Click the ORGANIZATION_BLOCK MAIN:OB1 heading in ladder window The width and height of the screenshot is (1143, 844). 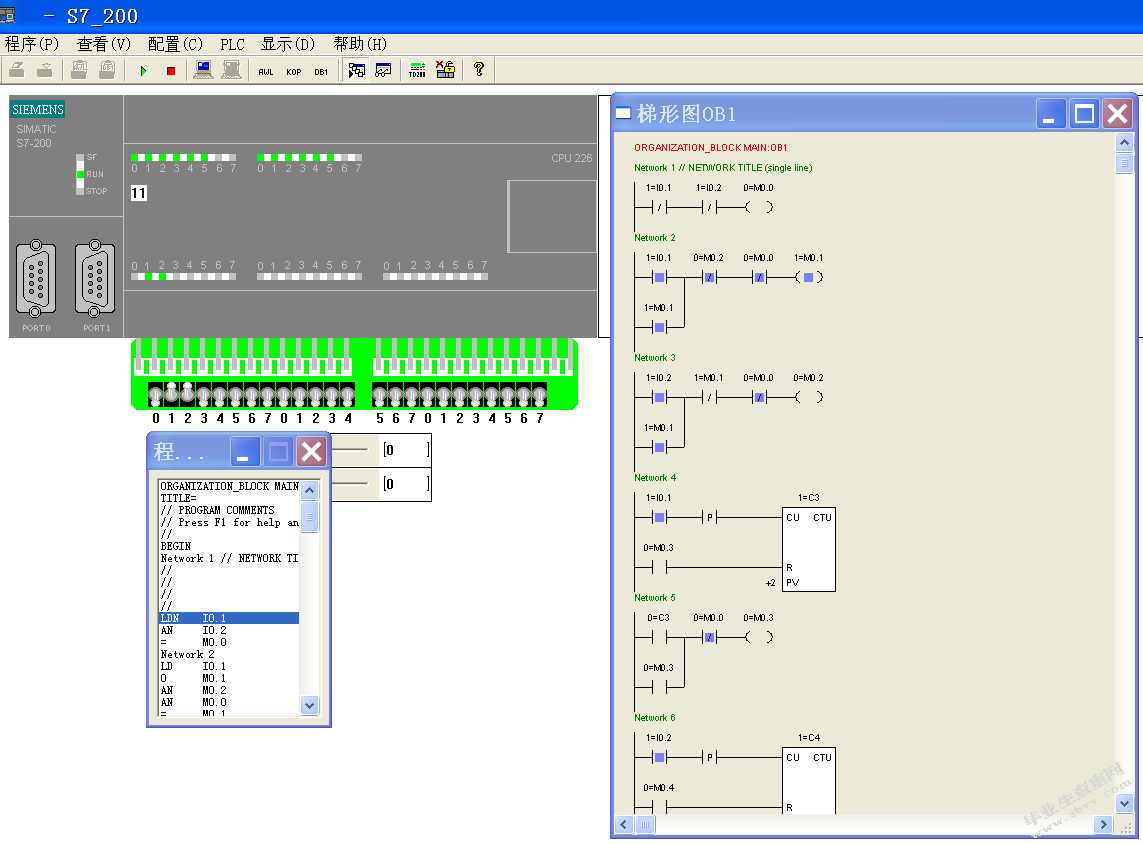710,147
